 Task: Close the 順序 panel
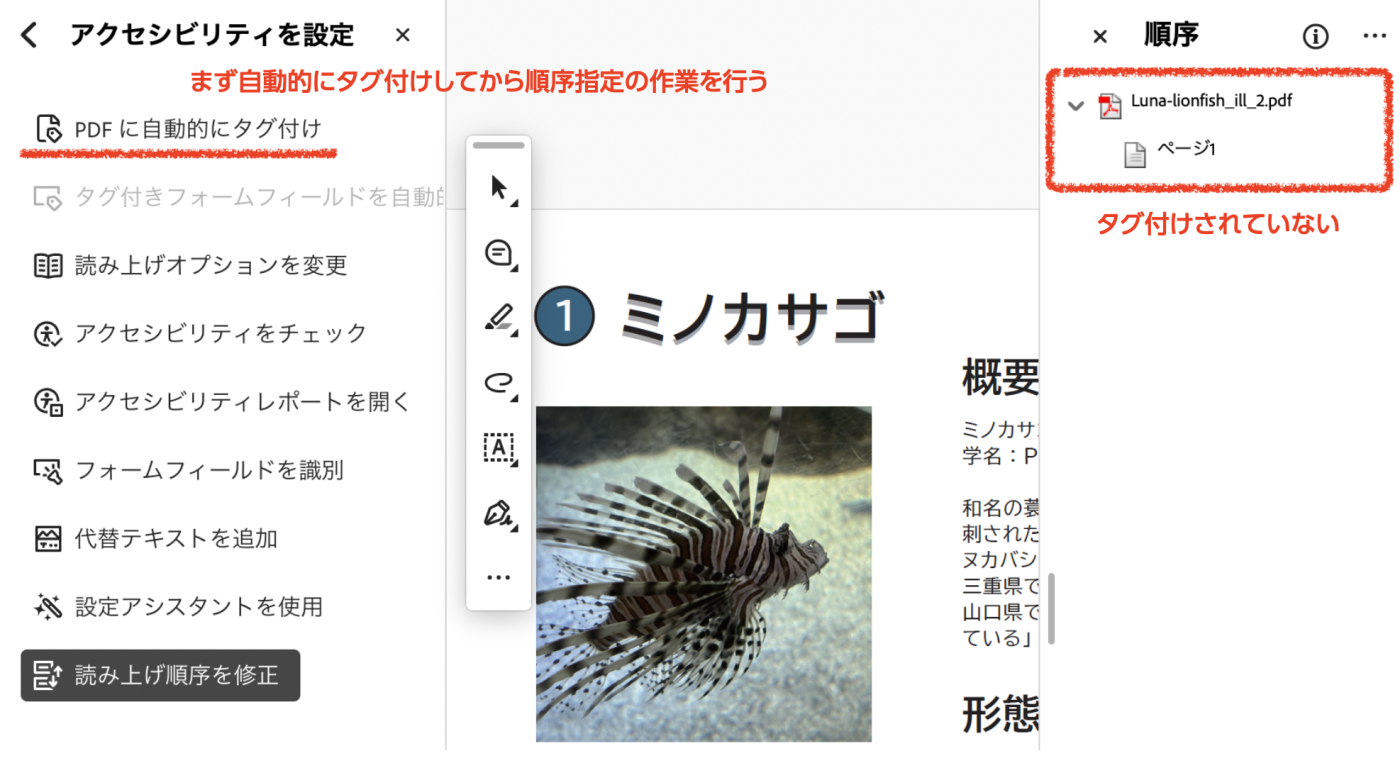click(x=1100, y=37)
